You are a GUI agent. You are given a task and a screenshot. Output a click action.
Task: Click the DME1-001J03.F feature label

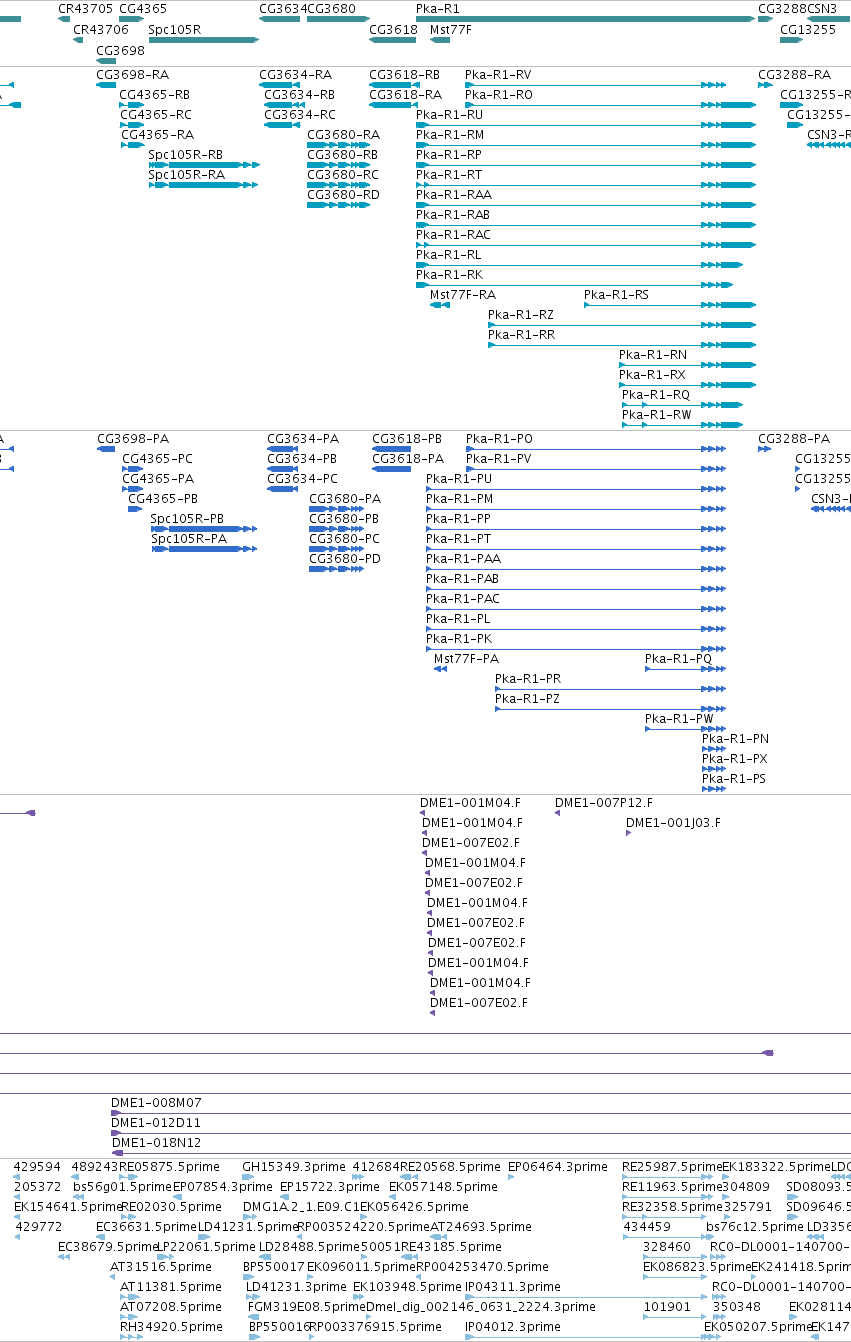pos(673,822)
